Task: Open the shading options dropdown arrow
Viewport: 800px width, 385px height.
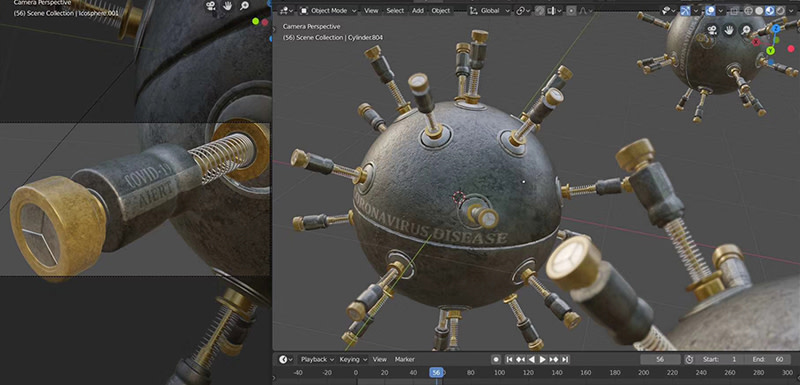Action: pyautogui.click(x=792, y=10)
